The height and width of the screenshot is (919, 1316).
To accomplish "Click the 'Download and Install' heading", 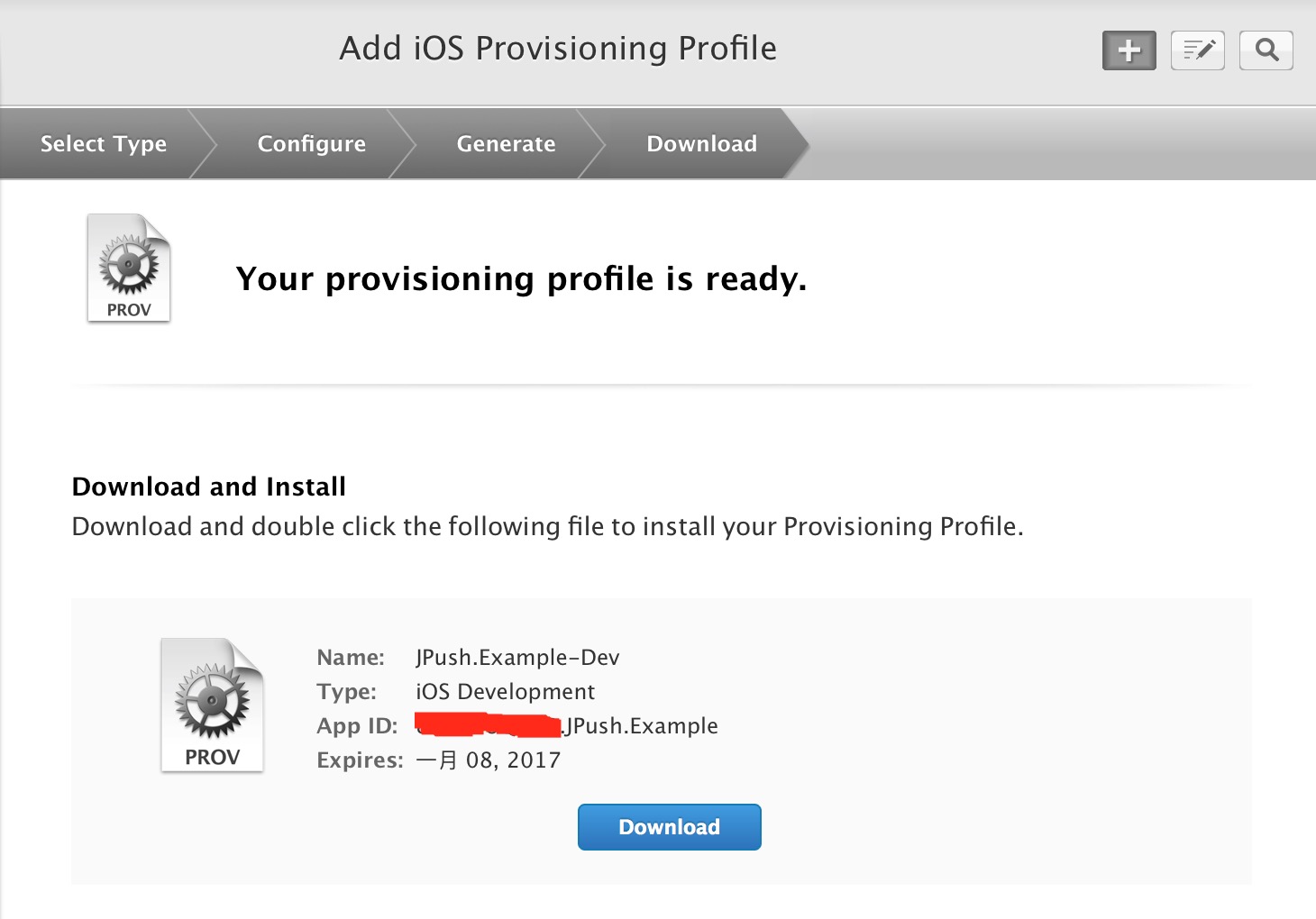I will coord(209,487).
